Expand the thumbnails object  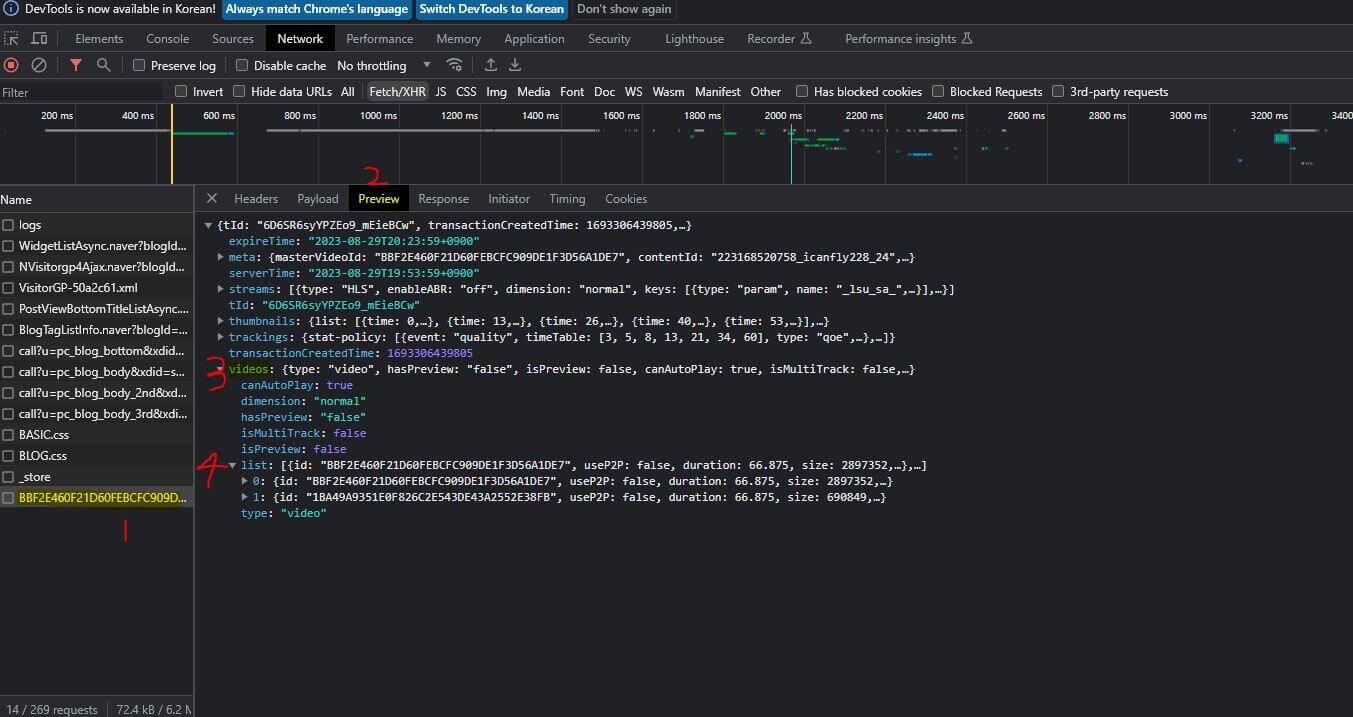click(x=221, y=321)
